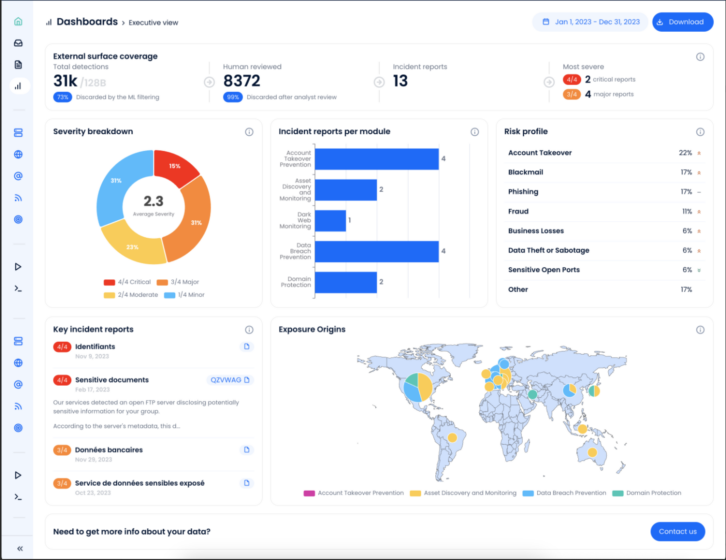Viewport: 726px width, 560px height.
Task: Show info for Severity breakdown card
Action: (249, 132)
